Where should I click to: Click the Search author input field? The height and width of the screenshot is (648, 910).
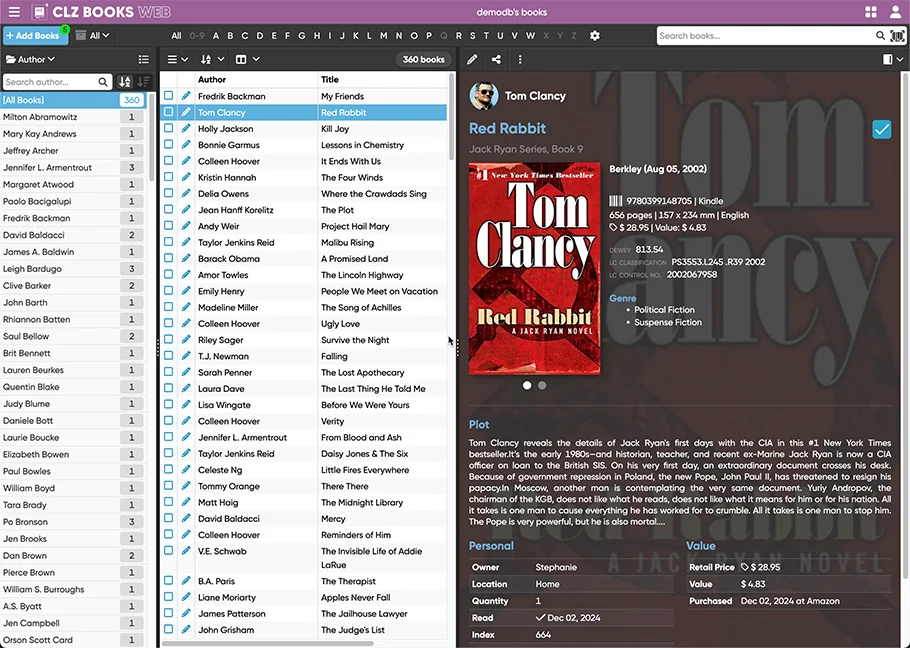coord(50,82)
